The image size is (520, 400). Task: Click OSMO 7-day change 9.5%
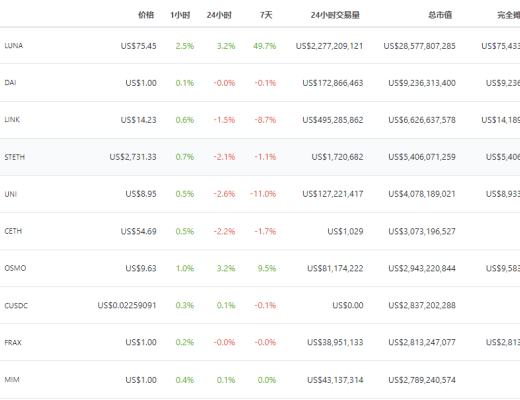[x=267, y=268]
